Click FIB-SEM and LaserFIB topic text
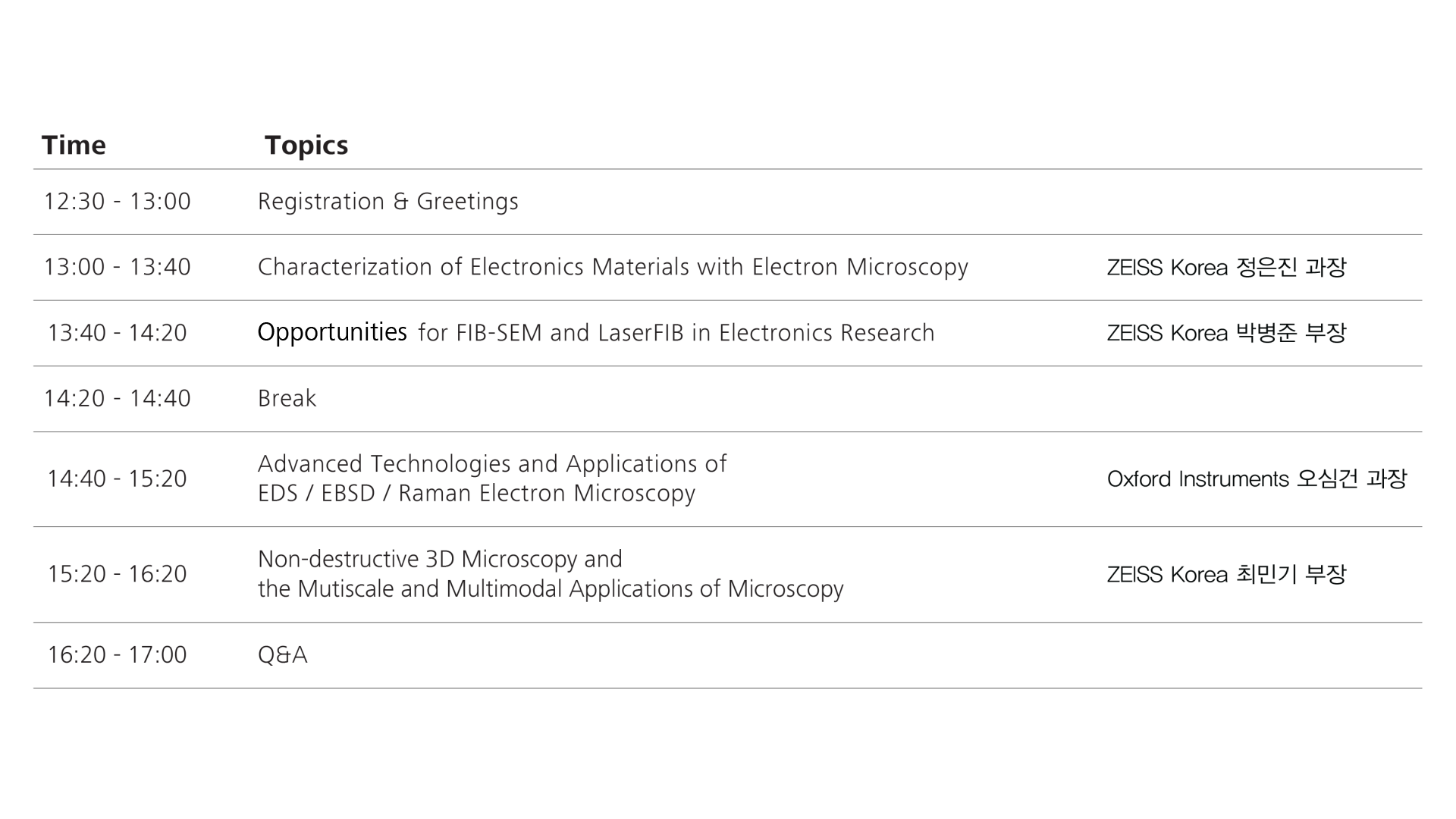 676,333
